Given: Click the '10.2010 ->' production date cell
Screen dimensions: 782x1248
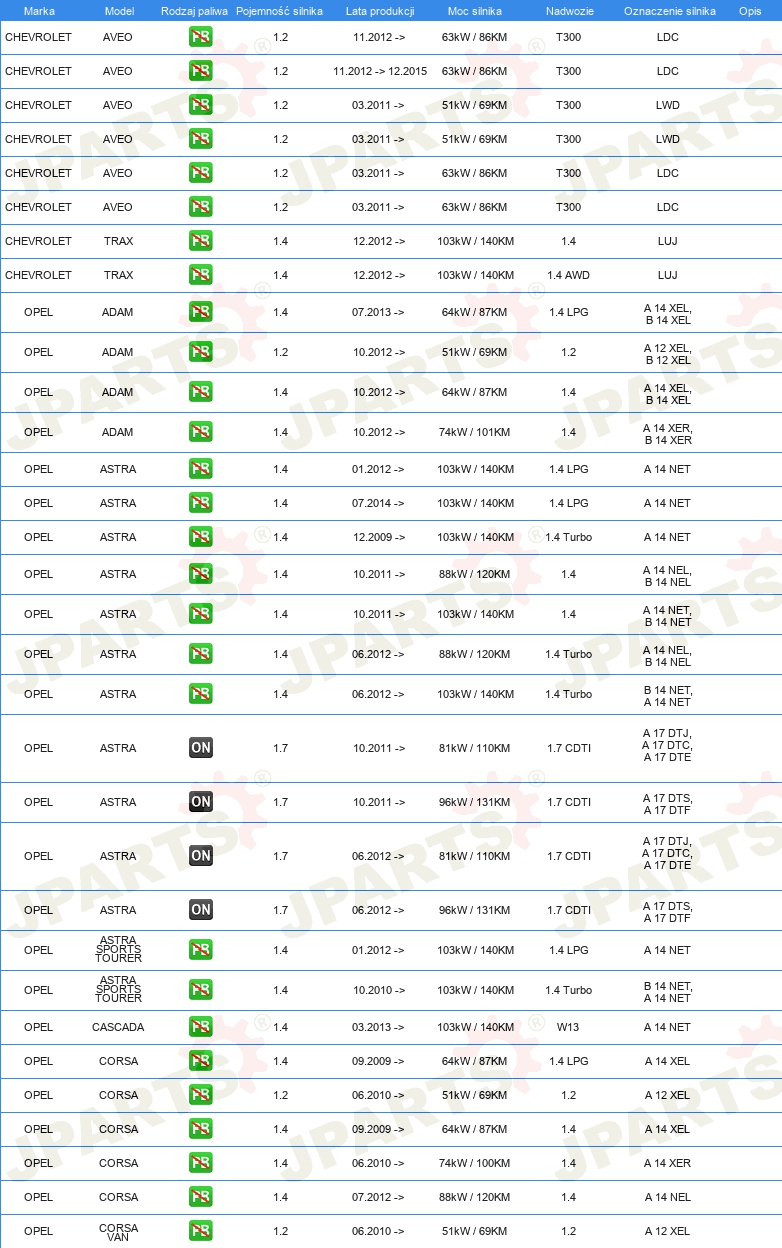Looking at the screenshot, I should [379, 990].
